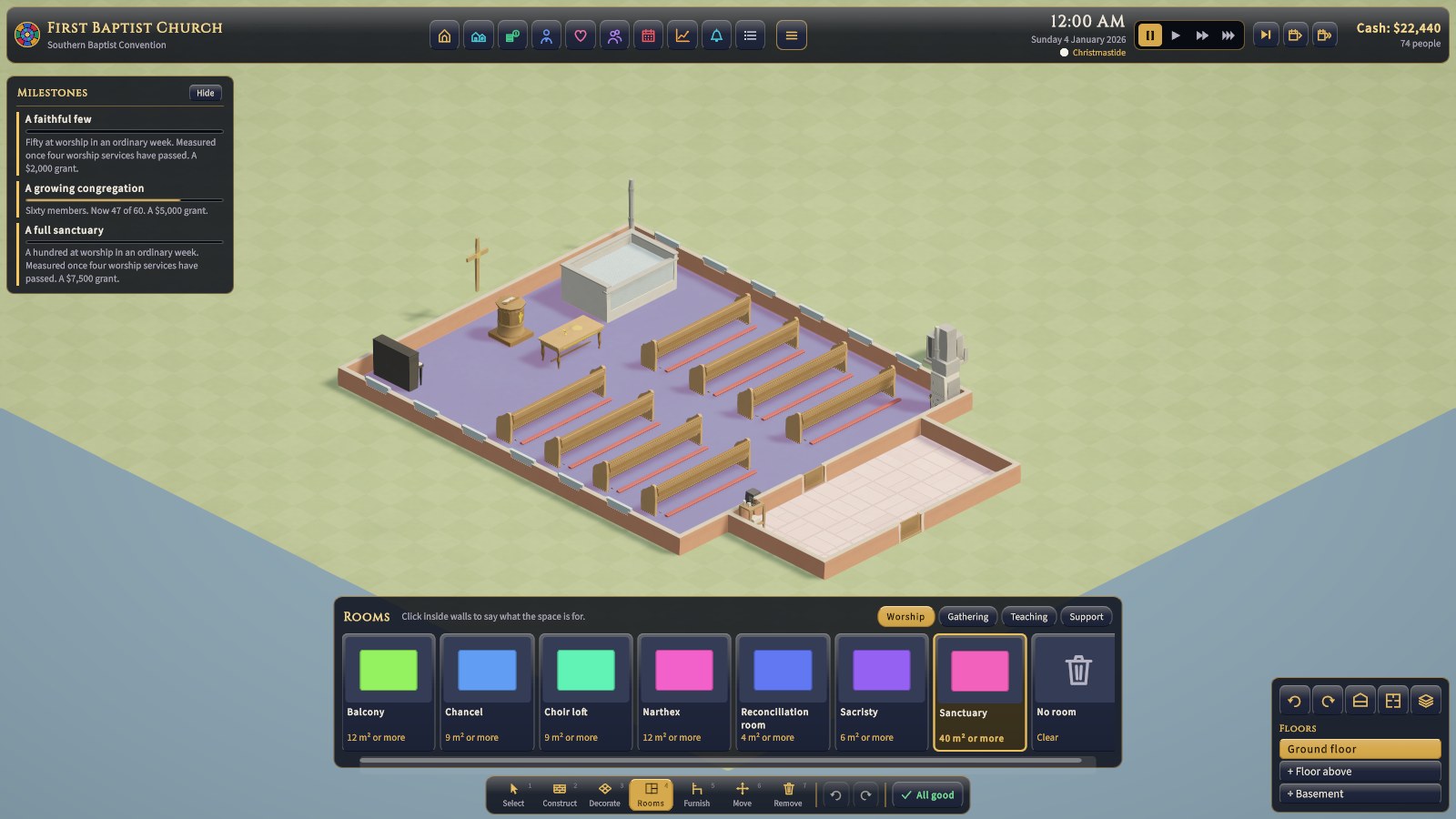Click the redo arrow in Floors panel
The width and height of the screenshot is (1456, 819).
pyautogui.click(x=1328, y=701)
